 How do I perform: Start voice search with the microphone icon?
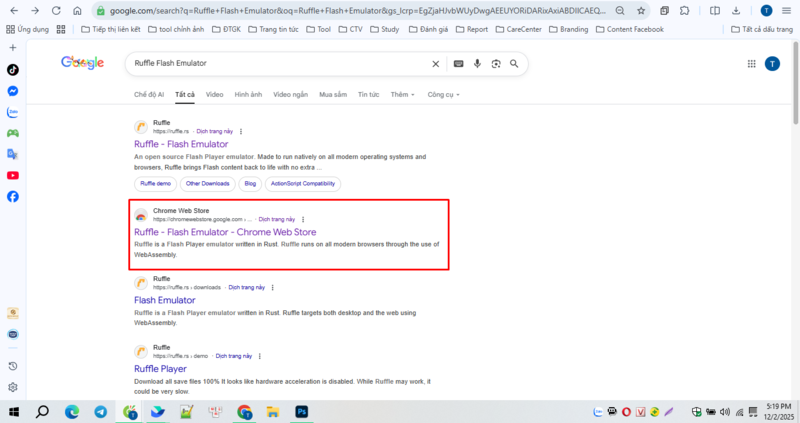(x=477, y=64)
